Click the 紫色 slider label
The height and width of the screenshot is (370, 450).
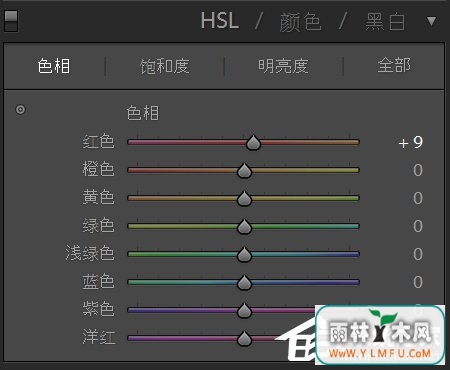click(98, 309)
